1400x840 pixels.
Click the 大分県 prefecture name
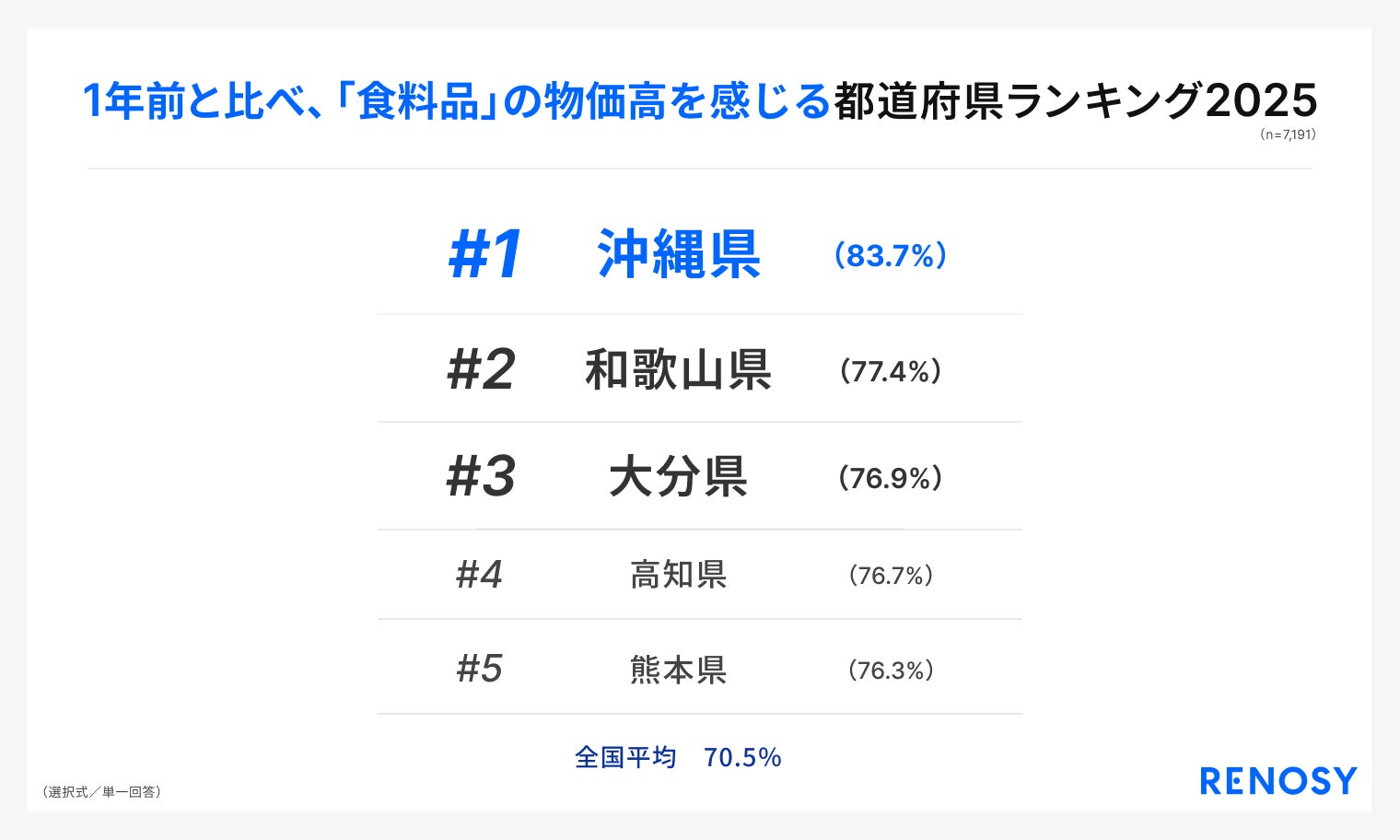679,477
